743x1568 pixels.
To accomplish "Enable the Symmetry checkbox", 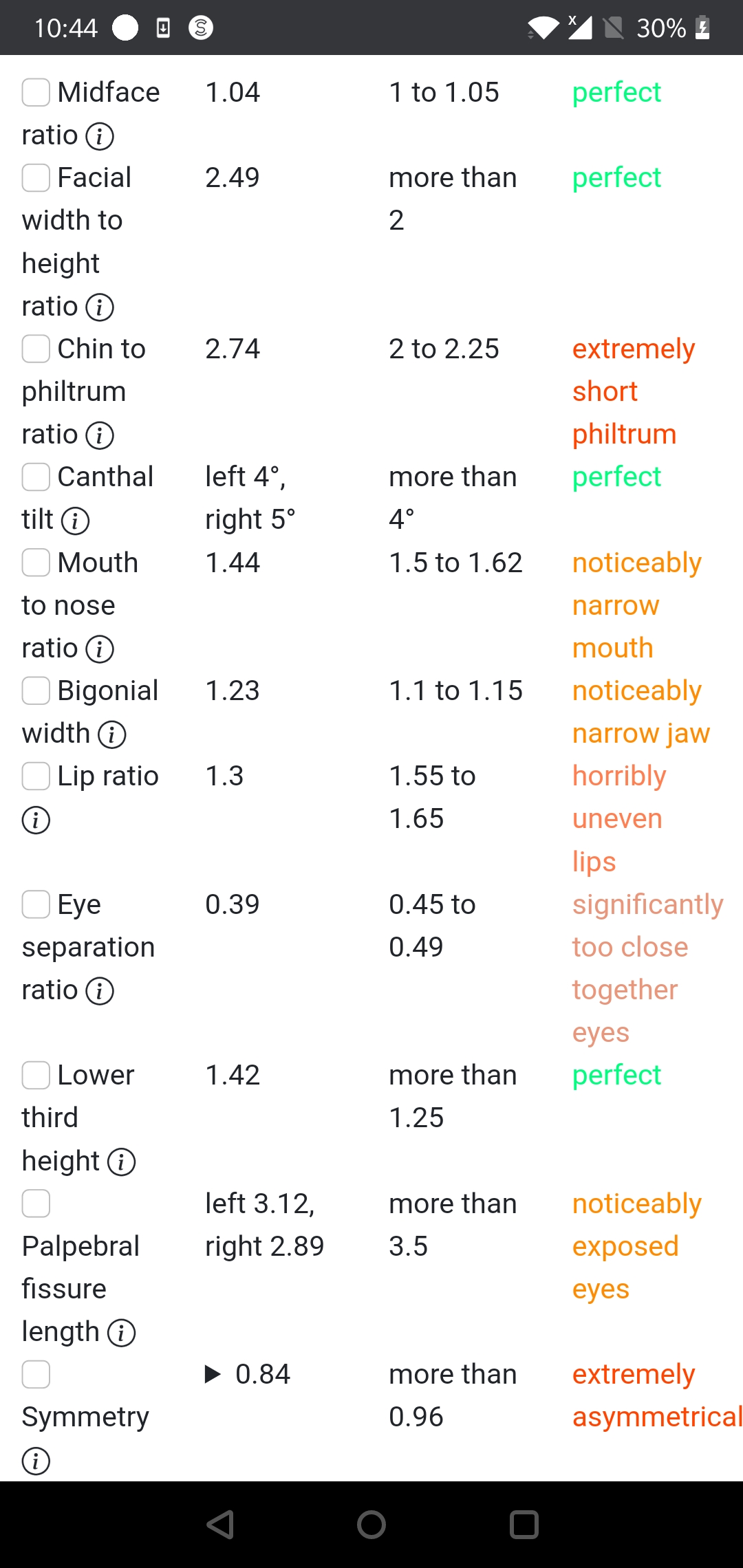I will click(36, 1374).
